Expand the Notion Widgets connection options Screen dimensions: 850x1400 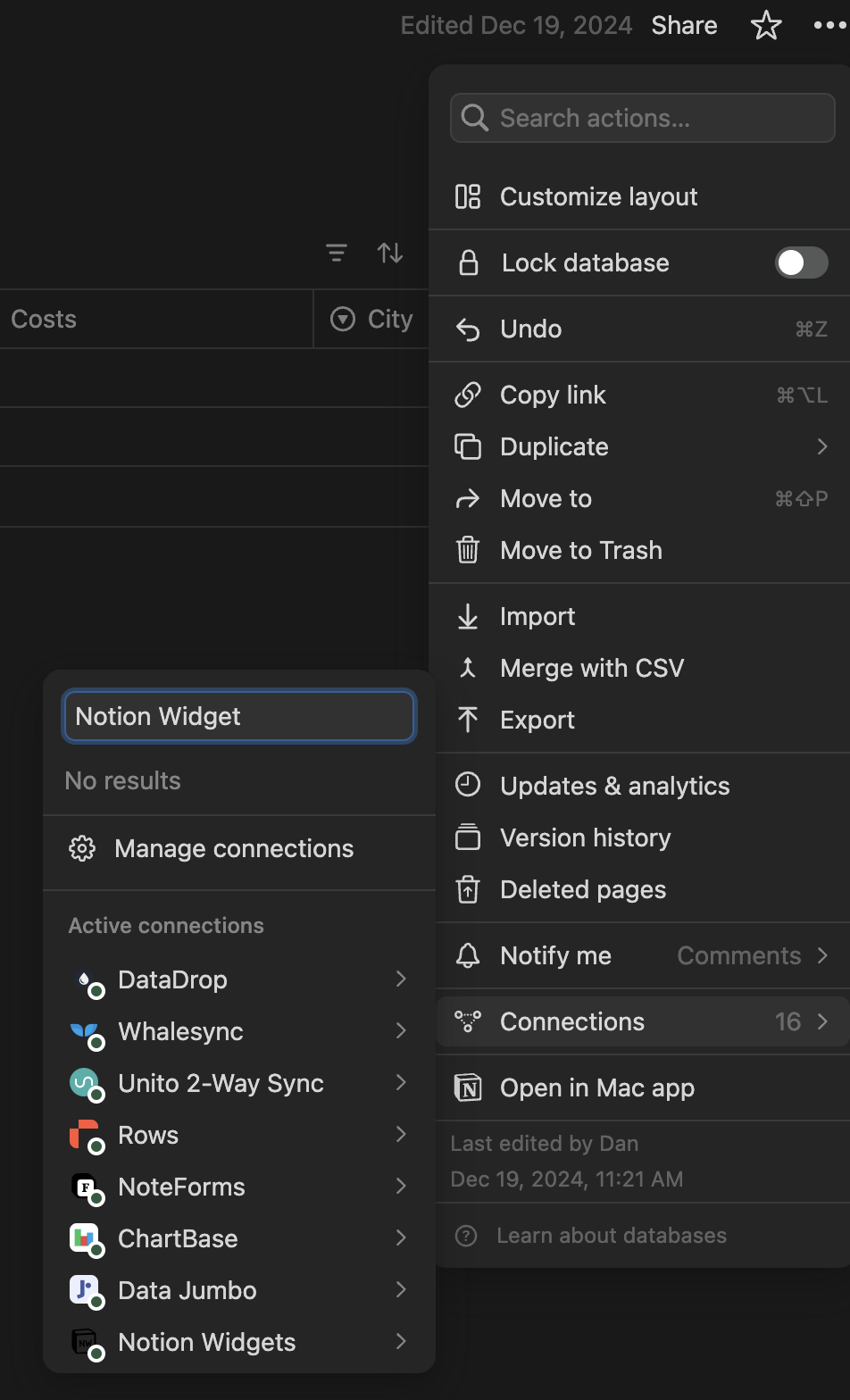[x=401, y=1342]
